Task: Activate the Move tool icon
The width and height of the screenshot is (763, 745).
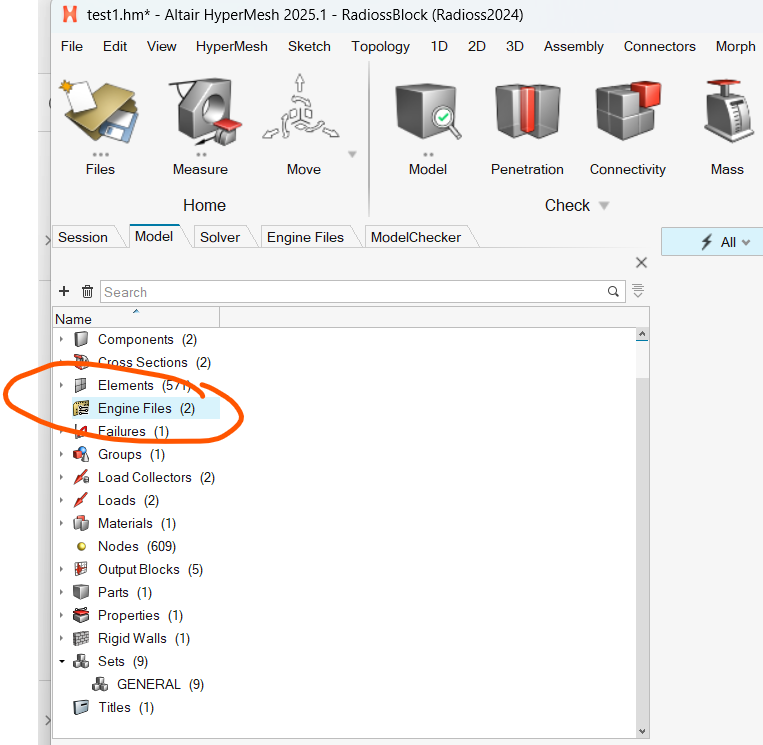Action: point(301,108)
